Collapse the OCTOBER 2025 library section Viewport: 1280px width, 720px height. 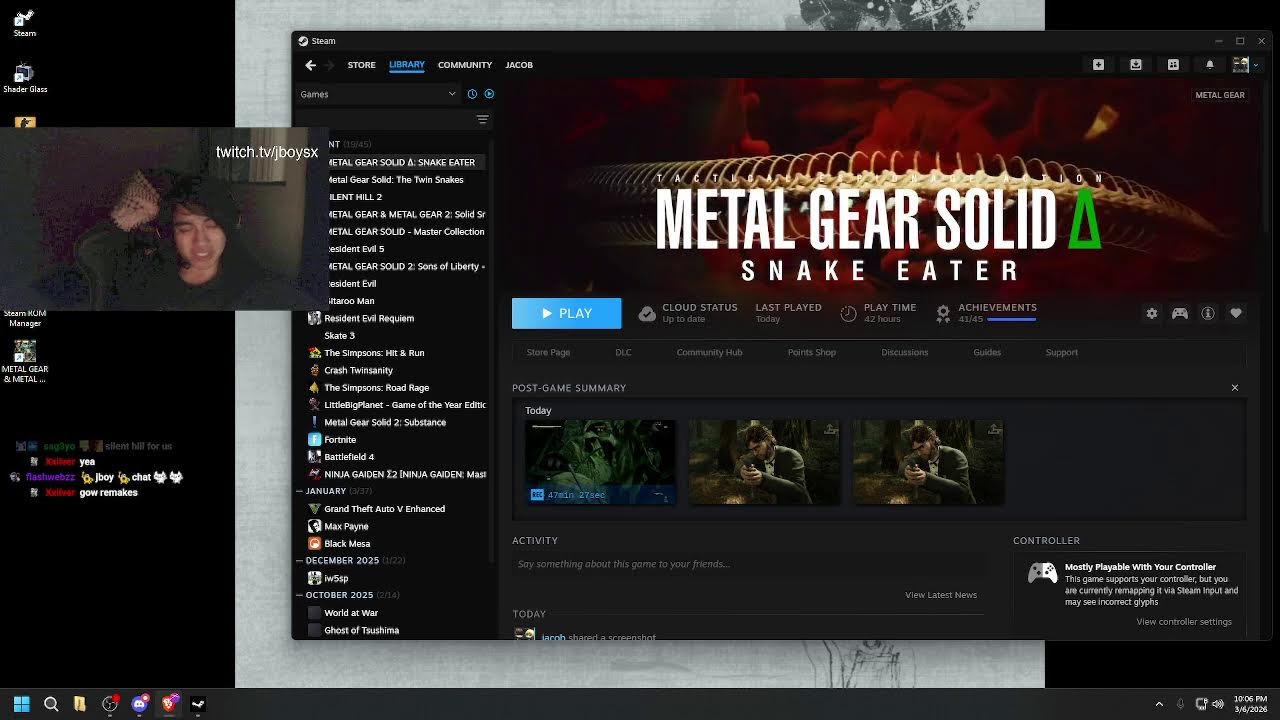pos(299,595)
